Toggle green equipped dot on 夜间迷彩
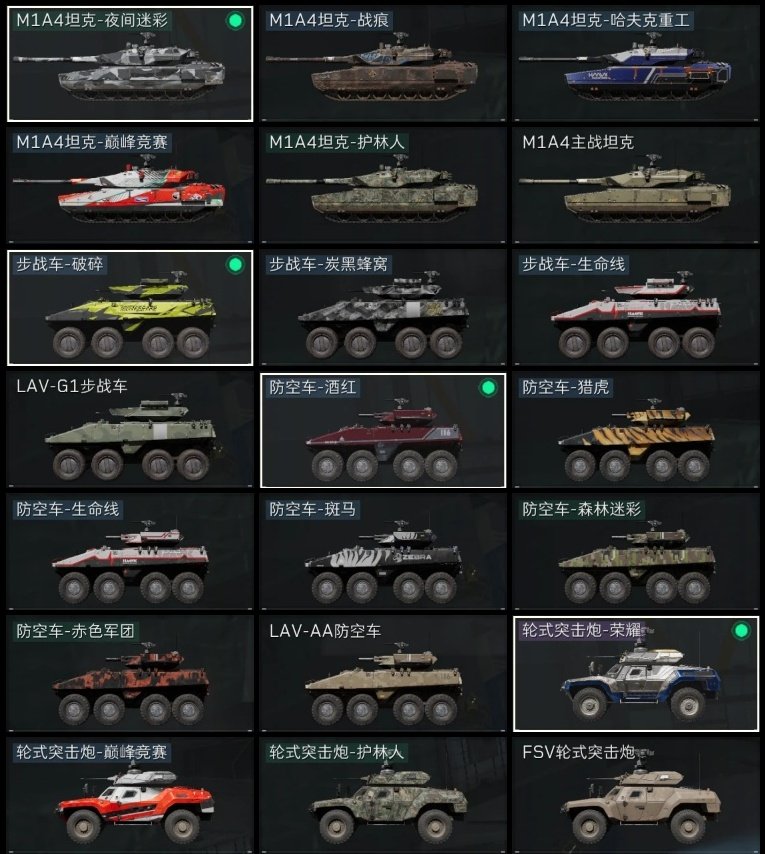The image size is (765, 854). pos(235,21)
